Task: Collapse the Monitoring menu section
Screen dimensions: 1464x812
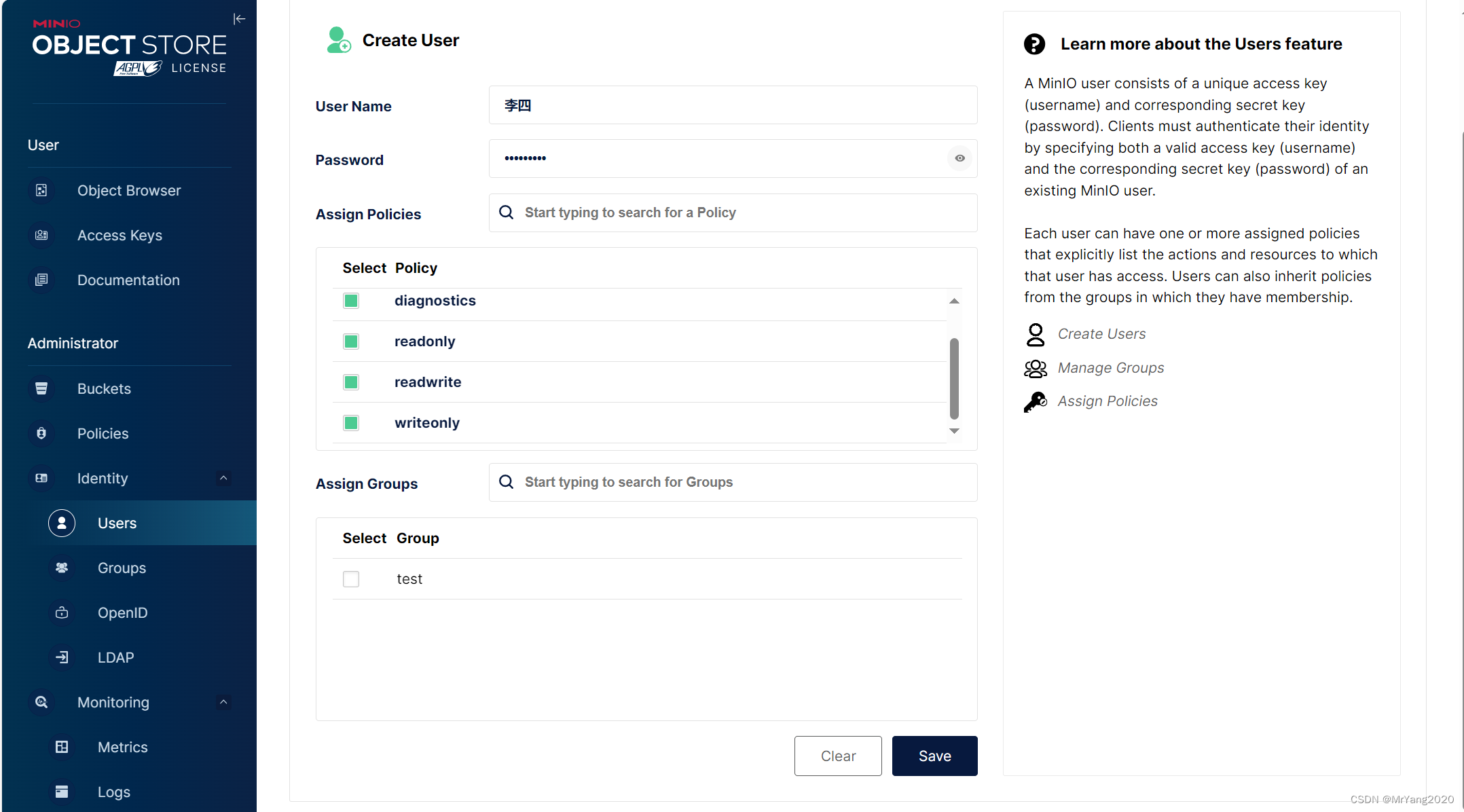Action: tap(223, 703)
